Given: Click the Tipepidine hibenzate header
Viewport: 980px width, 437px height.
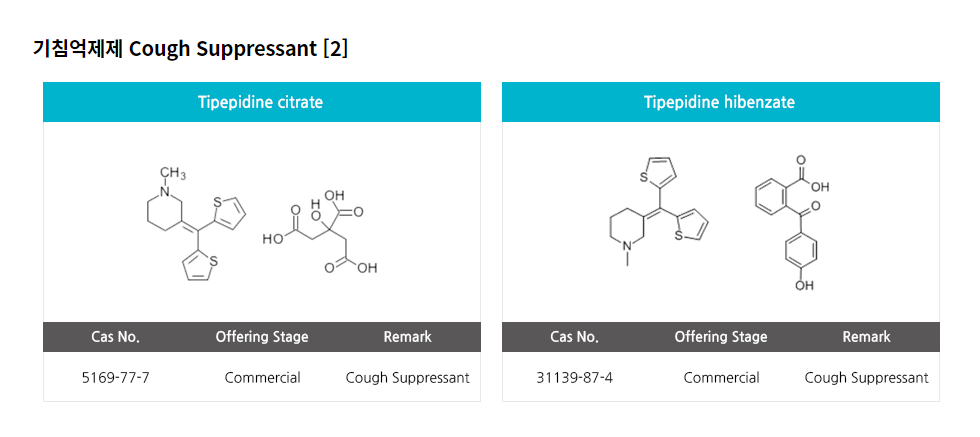Looking at the screenshot, I should point(720,102).
